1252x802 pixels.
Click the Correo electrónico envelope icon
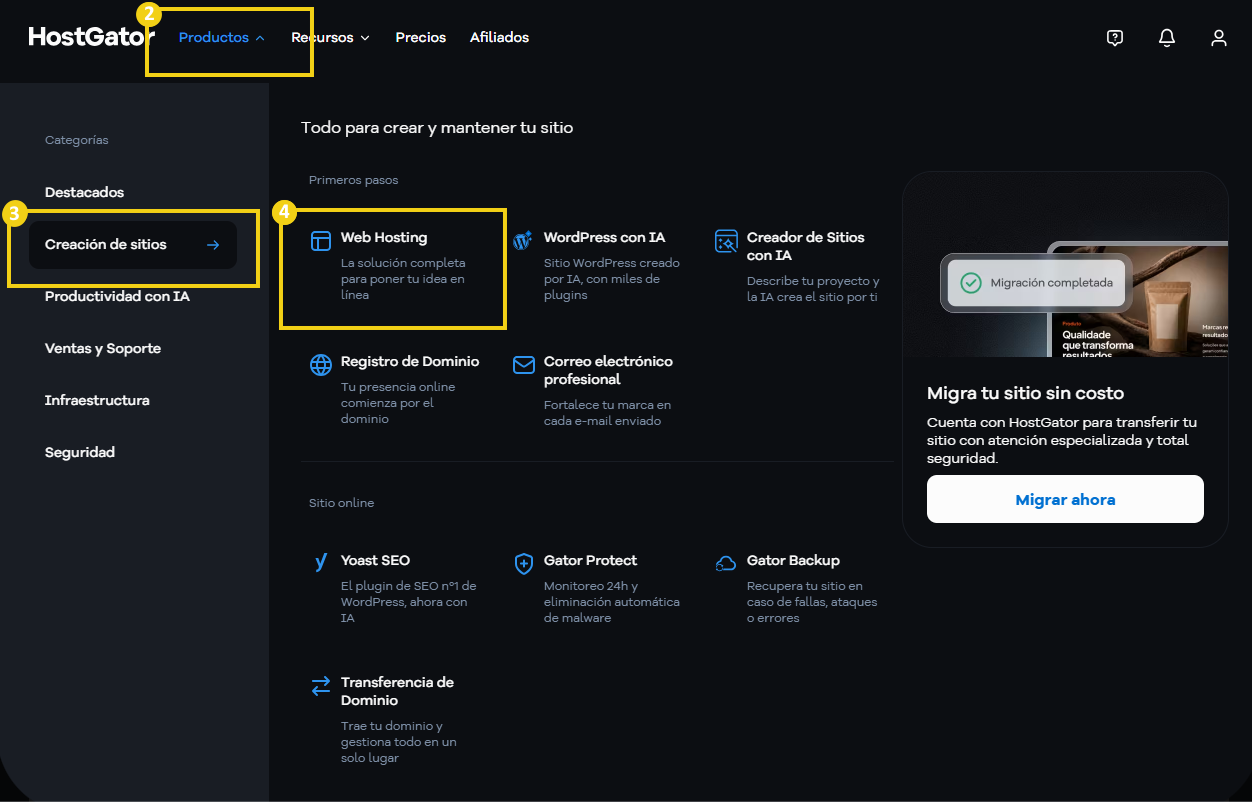pos(523,364)
